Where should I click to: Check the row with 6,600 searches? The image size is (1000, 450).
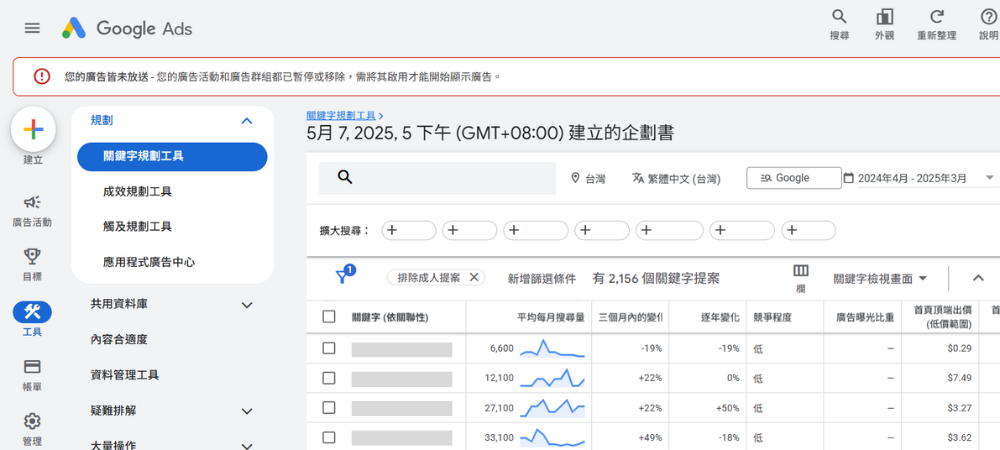click(329, 348)
